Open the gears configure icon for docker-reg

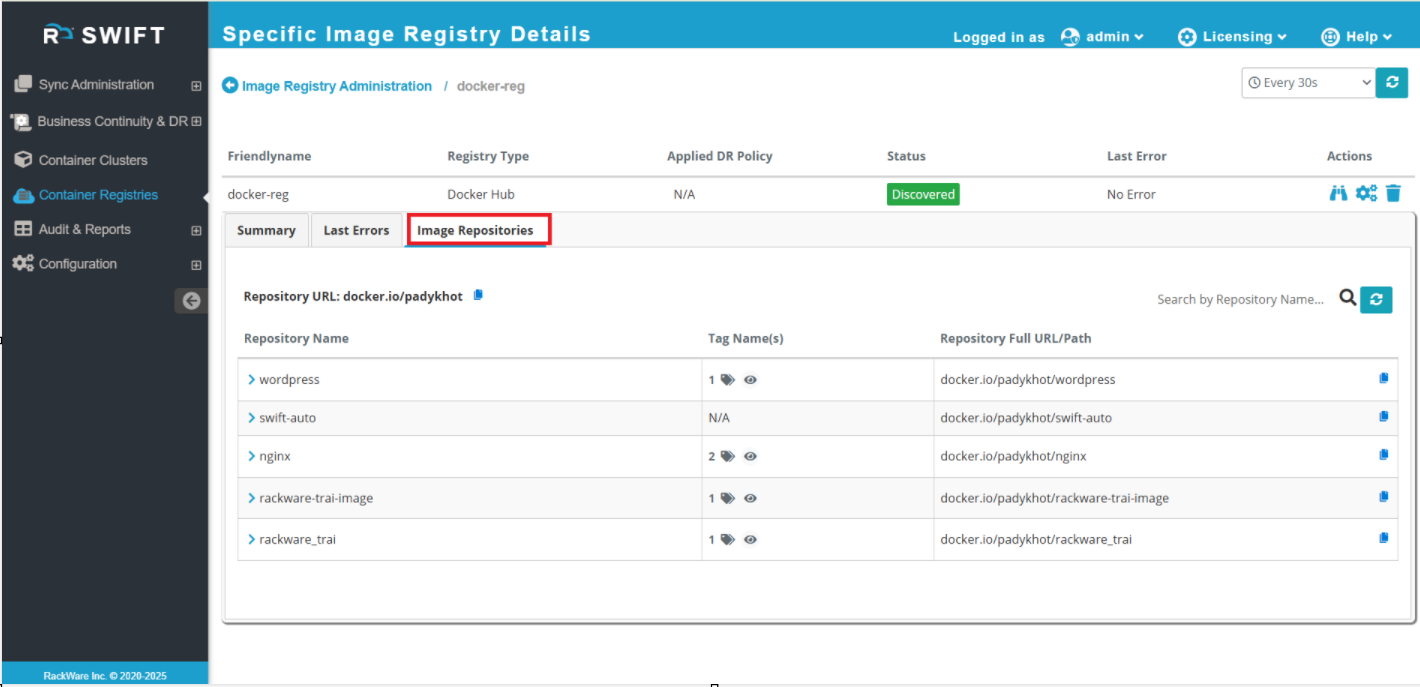click(1366, 194)
